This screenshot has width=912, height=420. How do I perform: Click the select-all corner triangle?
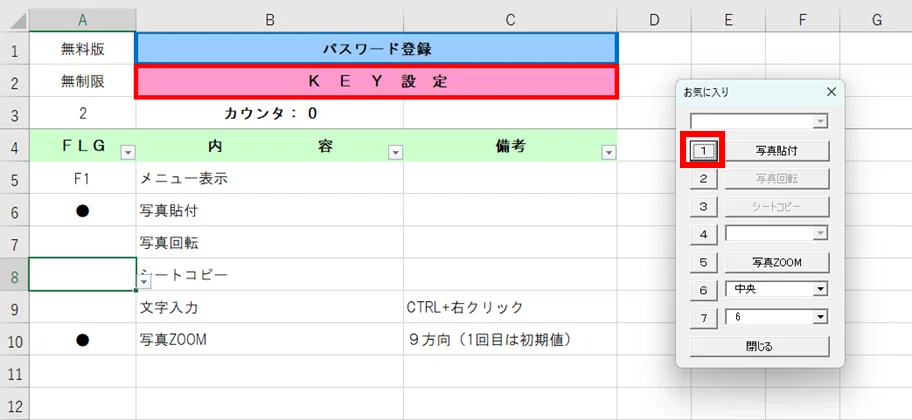pos(18,22)
